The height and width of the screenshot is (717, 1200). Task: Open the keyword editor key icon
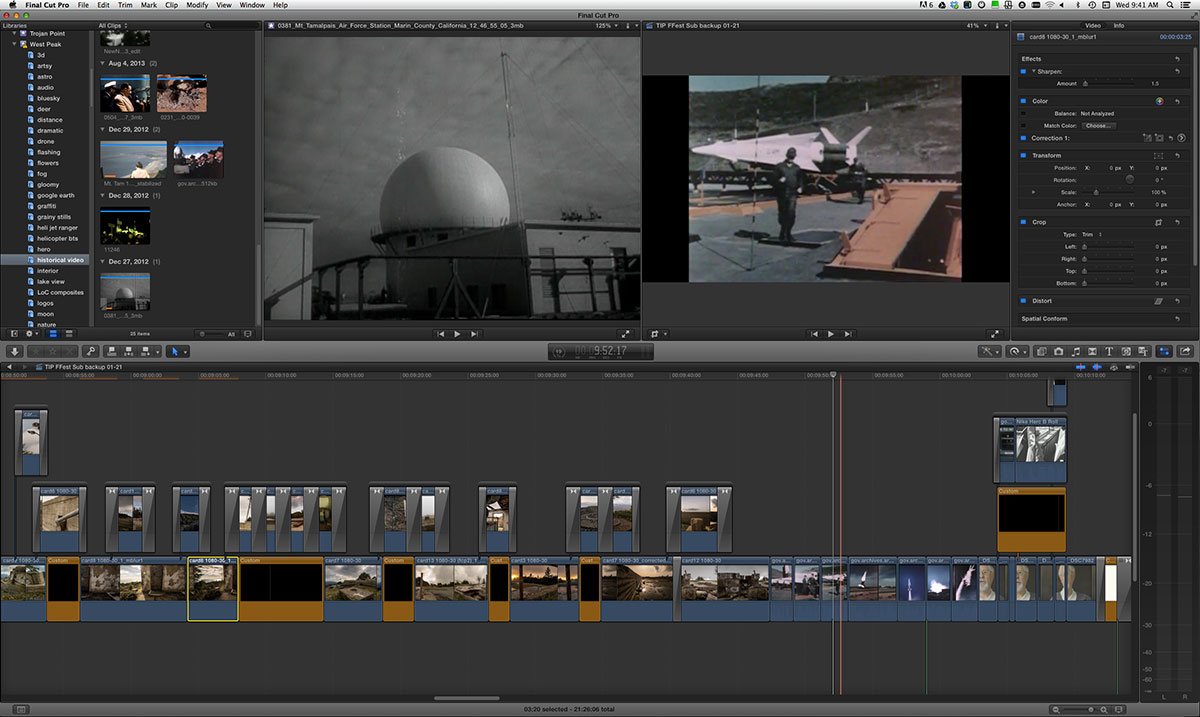pyautogui.click(x=90, y=351)
